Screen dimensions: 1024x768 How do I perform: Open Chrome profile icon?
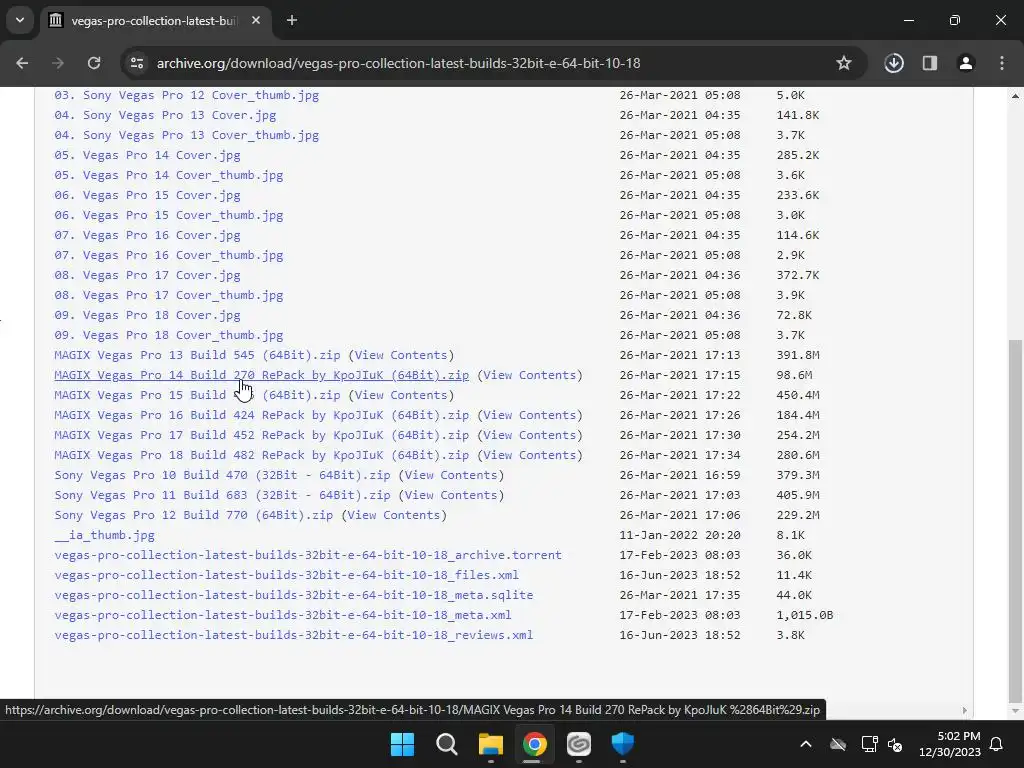click(966, 63)
